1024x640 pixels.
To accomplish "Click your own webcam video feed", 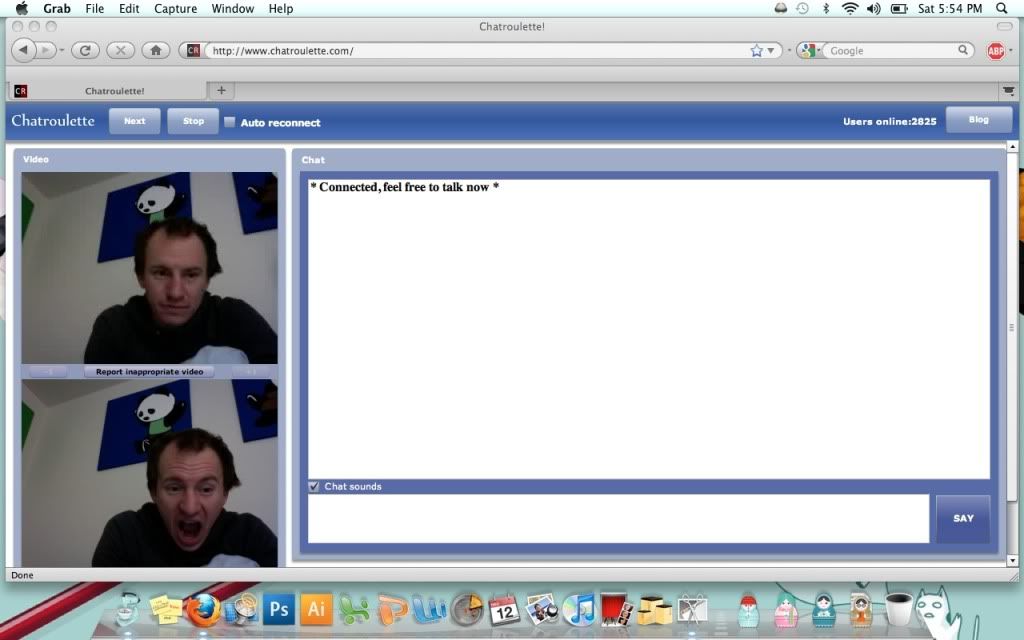I will (150, 473).
